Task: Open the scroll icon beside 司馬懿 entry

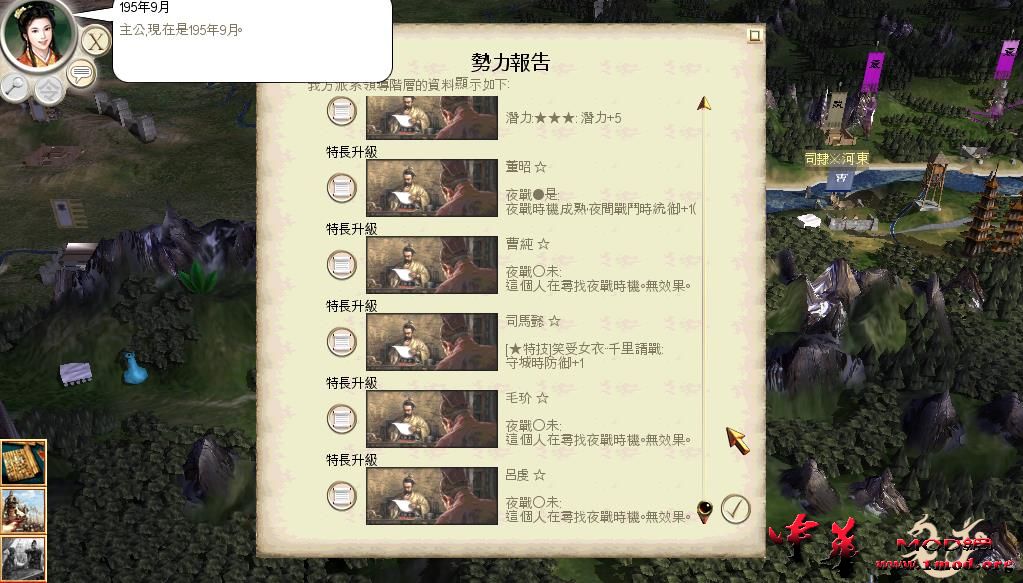Action: [x=341, y=342]
